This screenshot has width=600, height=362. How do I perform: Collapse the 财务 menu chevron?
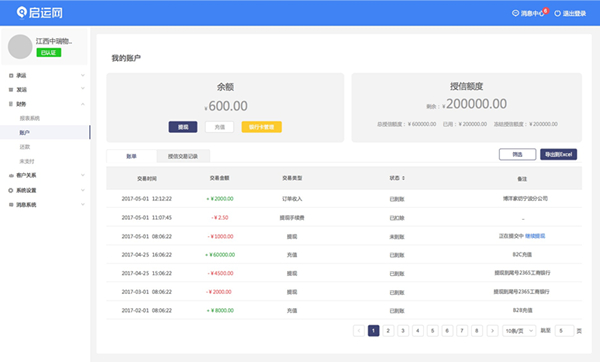point(83,104)
